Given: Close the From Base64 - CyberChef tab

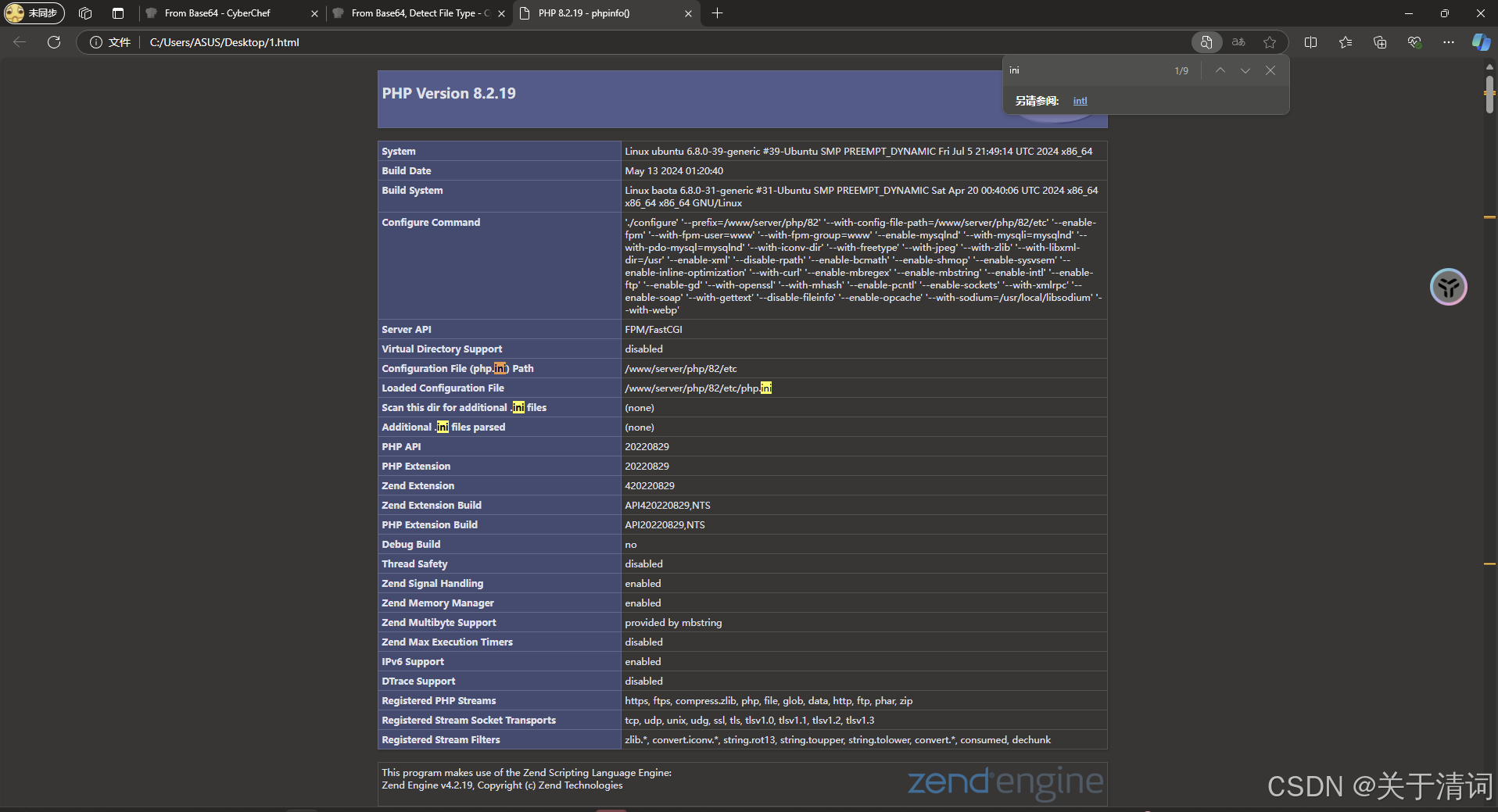Looking at the screenshot, I should [x=314, y=13].
